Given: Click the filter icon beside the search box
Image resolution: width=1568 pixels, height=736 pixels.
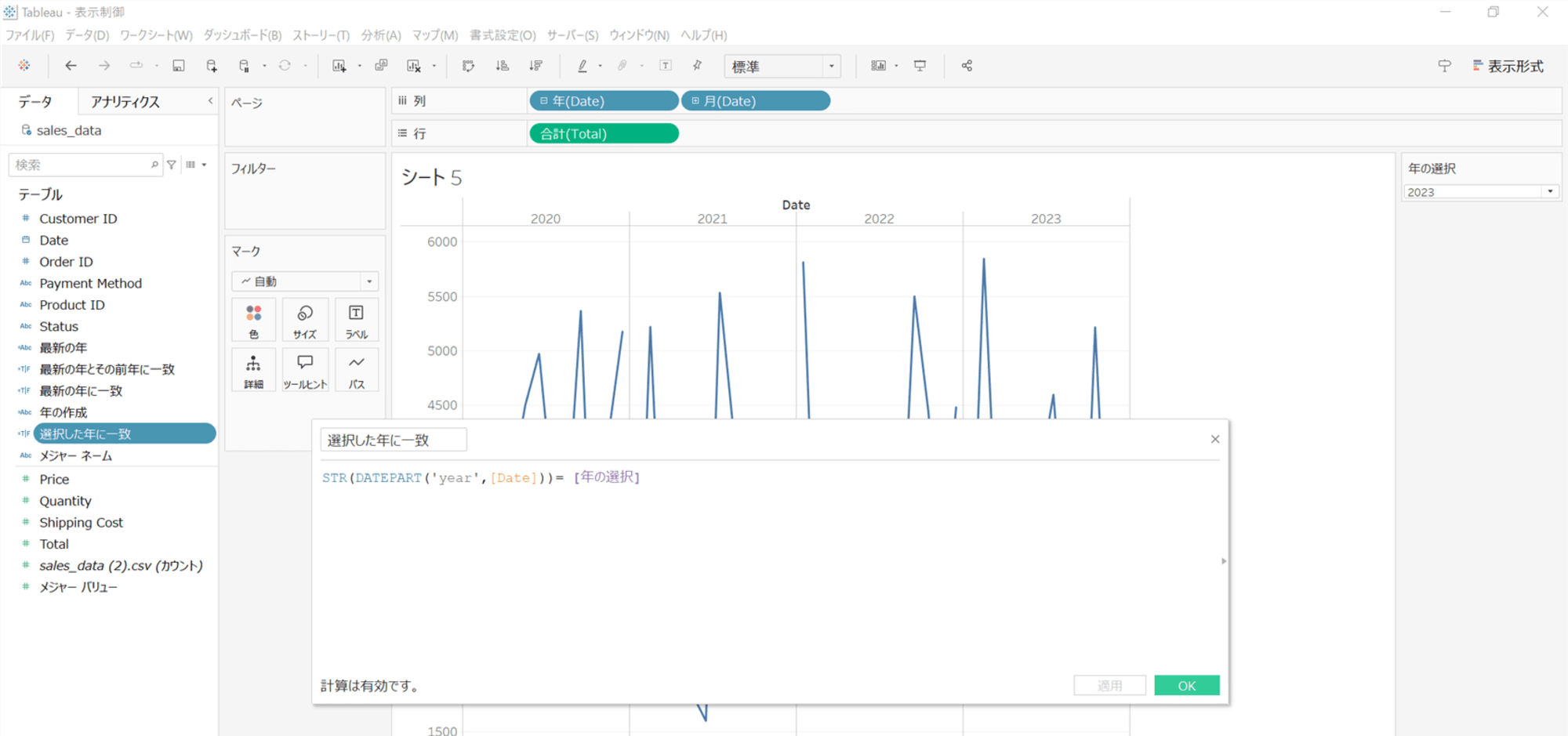Looking at the screenshot, I should point(172,165).
